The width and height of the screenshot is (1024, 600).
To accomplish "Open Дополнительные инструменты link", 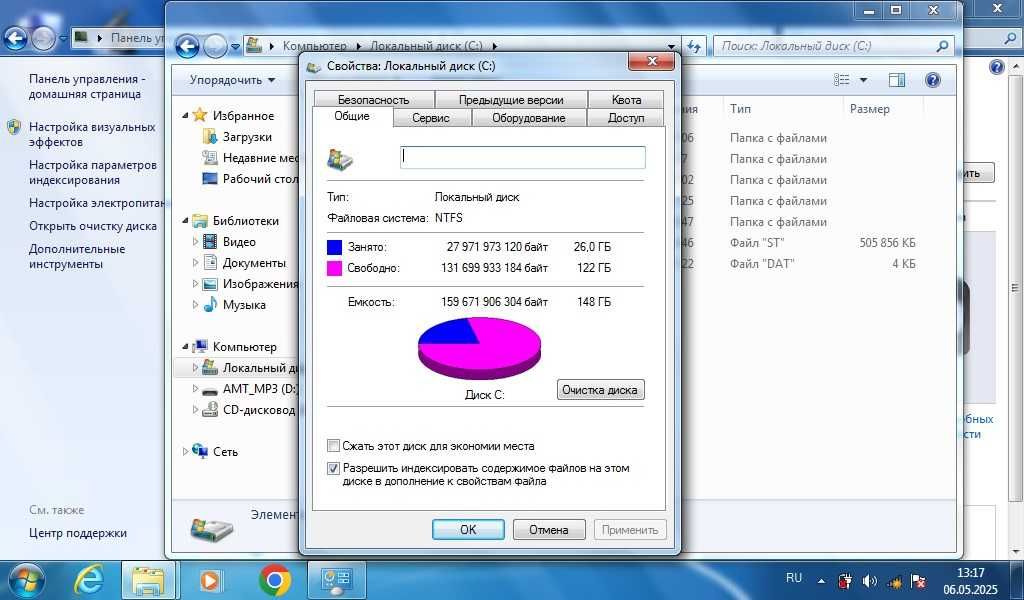I will pyautogui.click(x=77, y=257).
